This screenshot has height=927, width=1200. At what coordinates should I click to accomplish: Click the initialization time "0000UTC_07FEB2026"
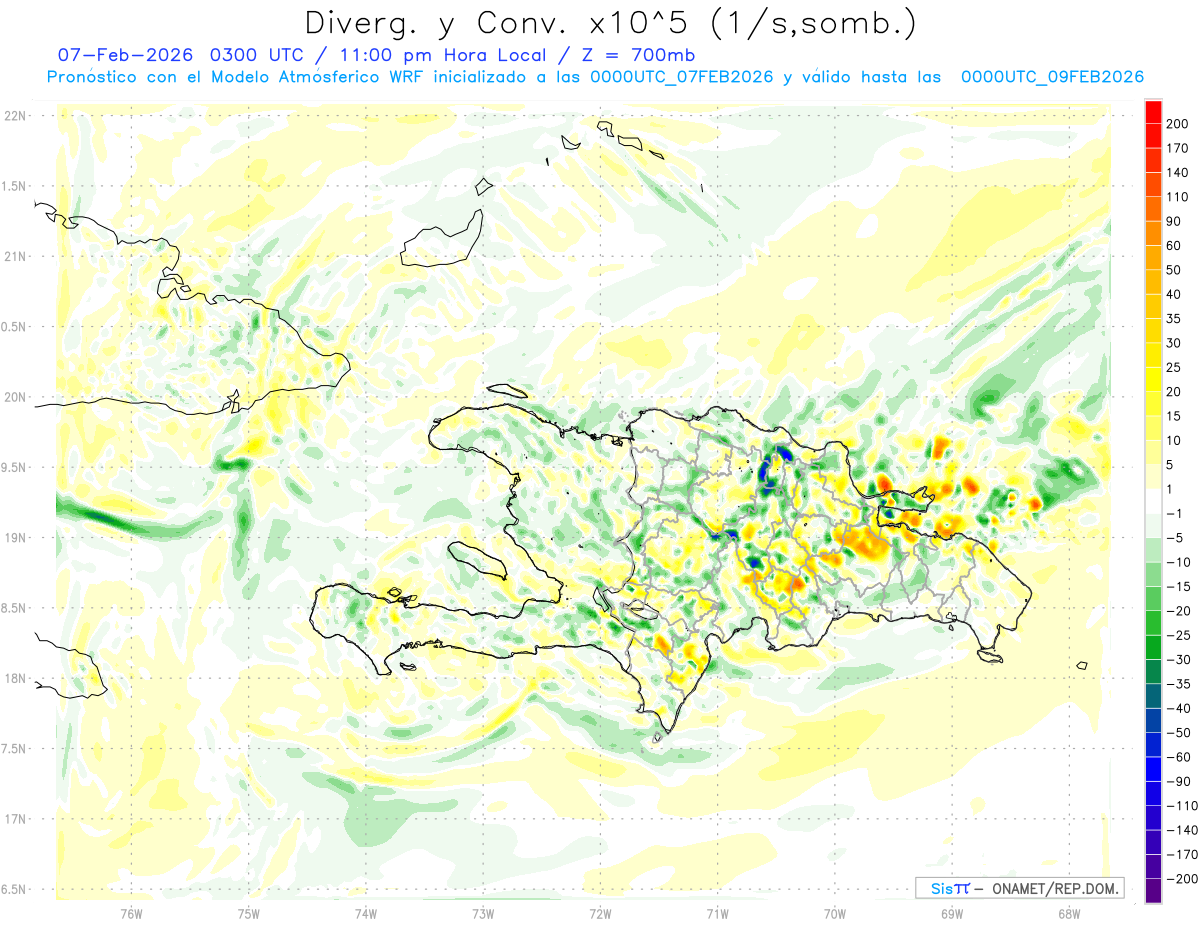click(x=681, y=77)
